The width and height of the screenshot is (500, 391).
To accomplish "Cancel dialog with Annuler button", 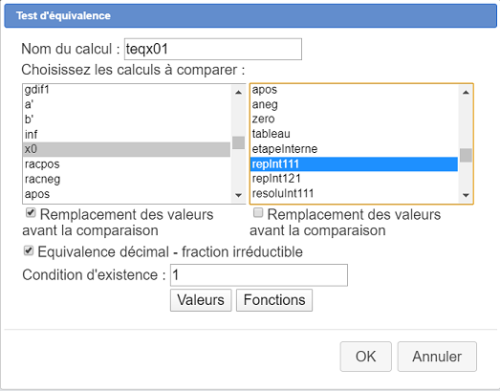I will click(x=437, y=356).
